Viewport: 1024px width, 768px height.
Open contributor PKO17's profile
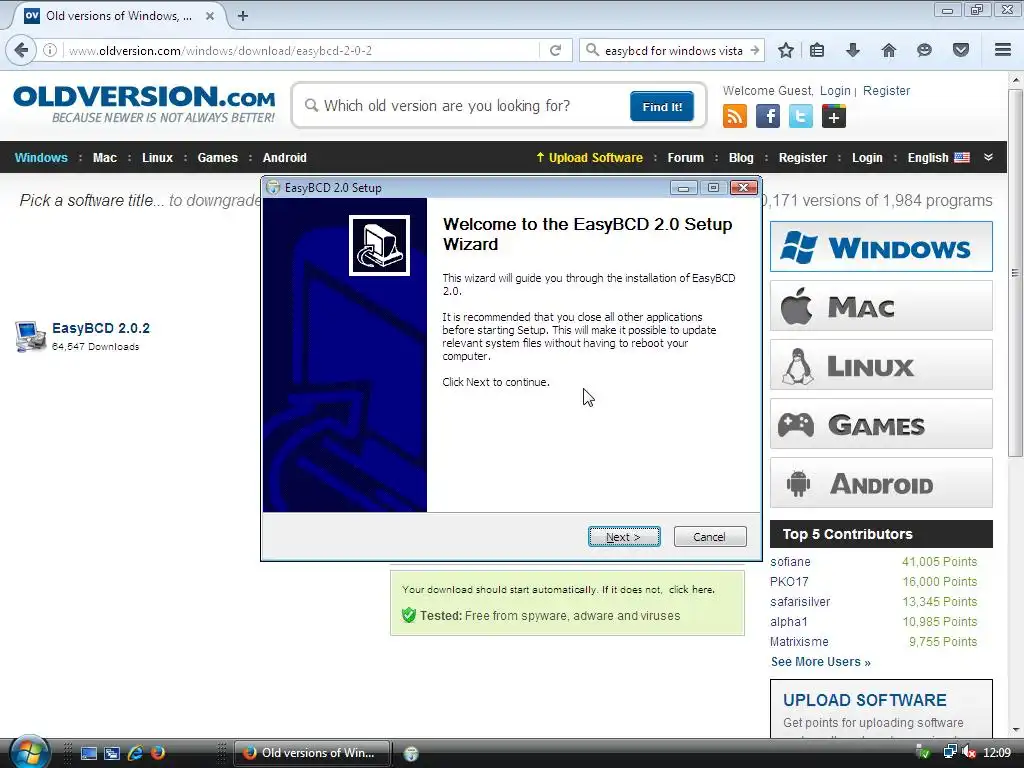[789, 582]
